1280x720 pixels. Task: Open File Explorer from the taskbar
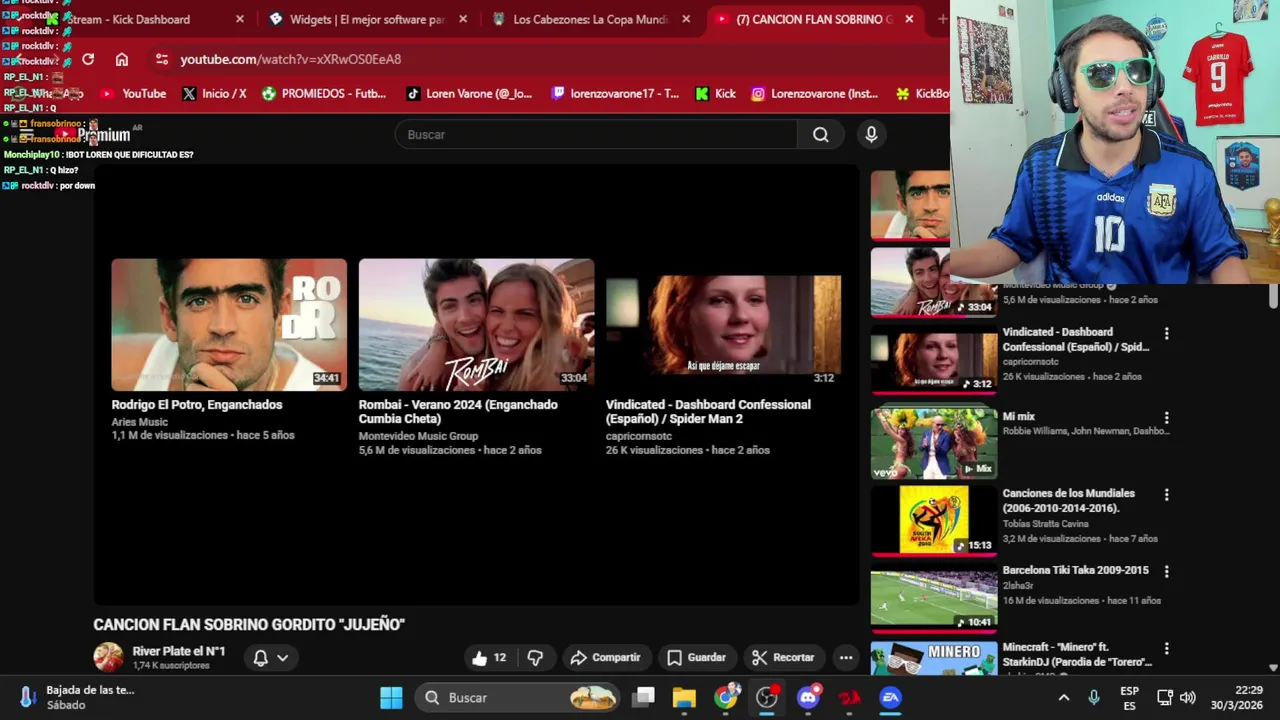click(x=684, y=698)
